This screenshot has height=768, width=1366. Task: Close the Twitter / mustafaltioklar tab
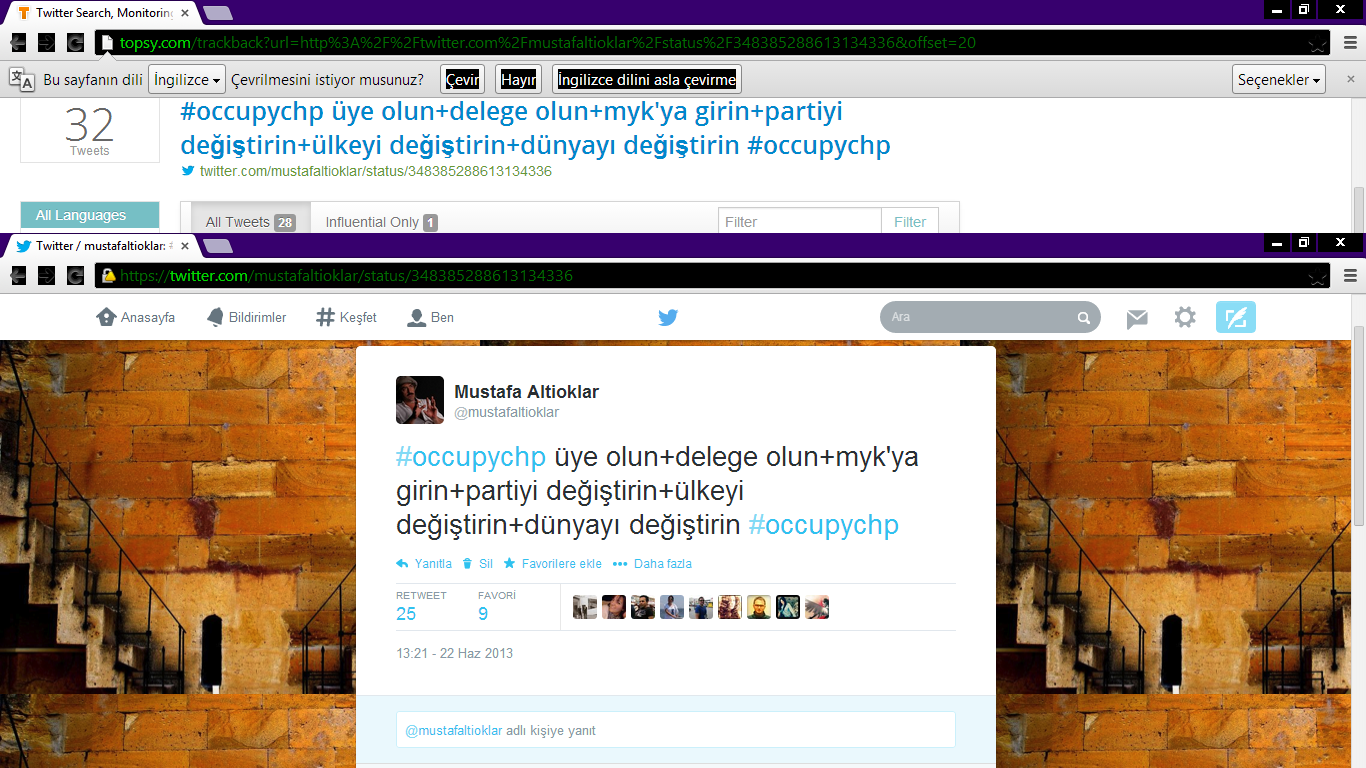[x=185, y=245]
